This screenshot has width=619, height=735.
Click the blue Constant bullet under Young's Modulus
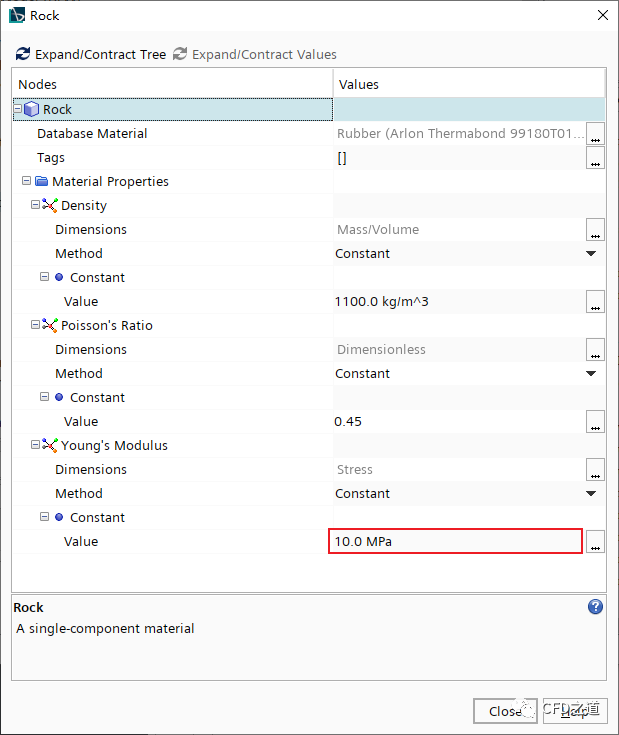tap(59, 517)
